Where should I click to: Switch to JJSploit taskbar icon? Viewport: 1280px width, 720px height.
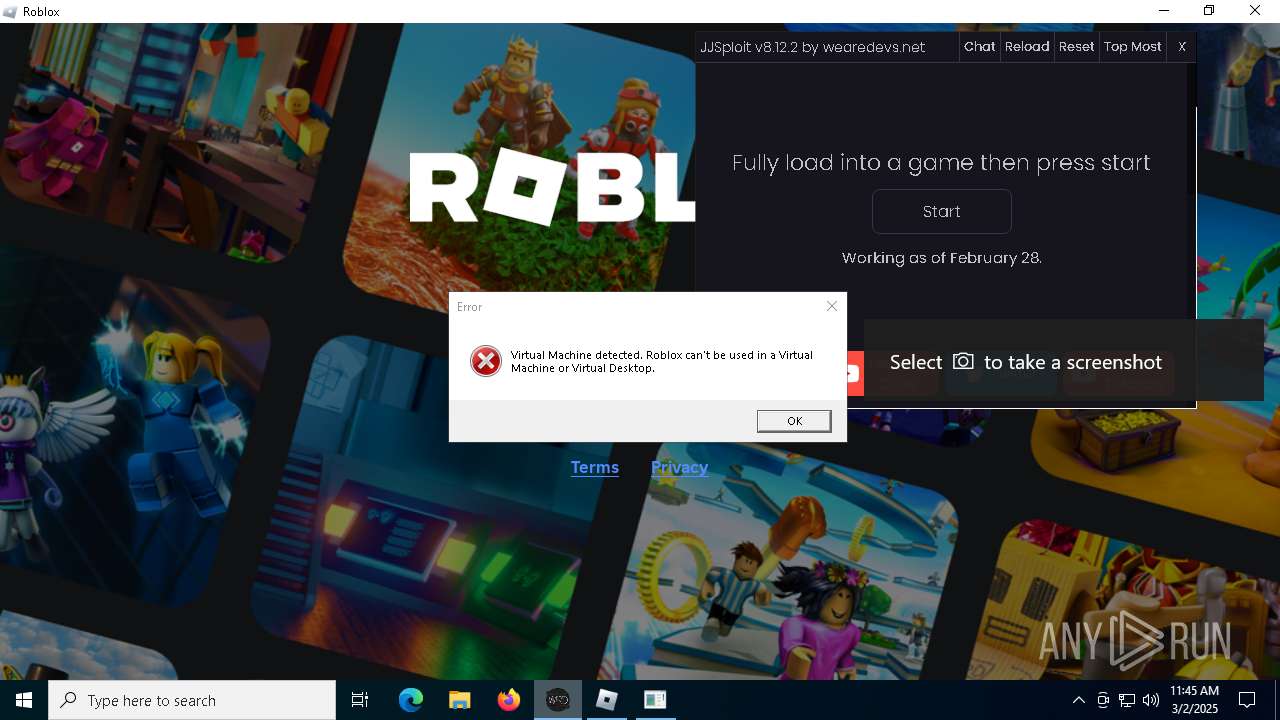558,700
